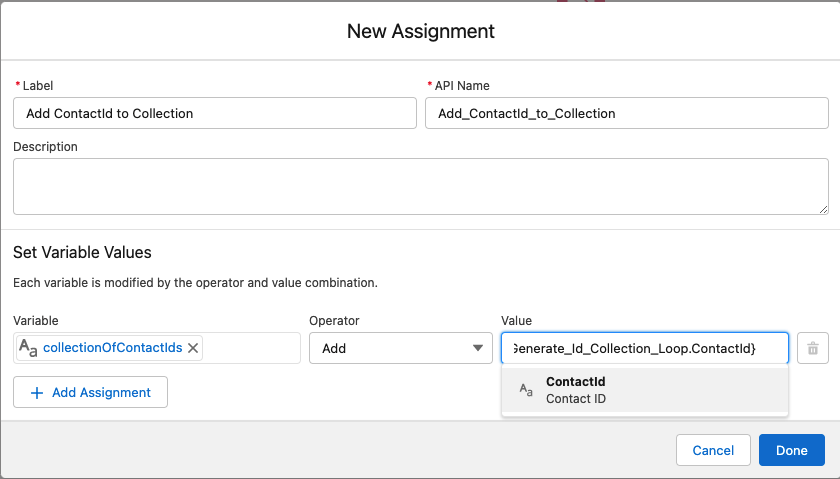Confirm with the Done button
The height and width of the screenshot is (479, 840).
tap(791, 450)
